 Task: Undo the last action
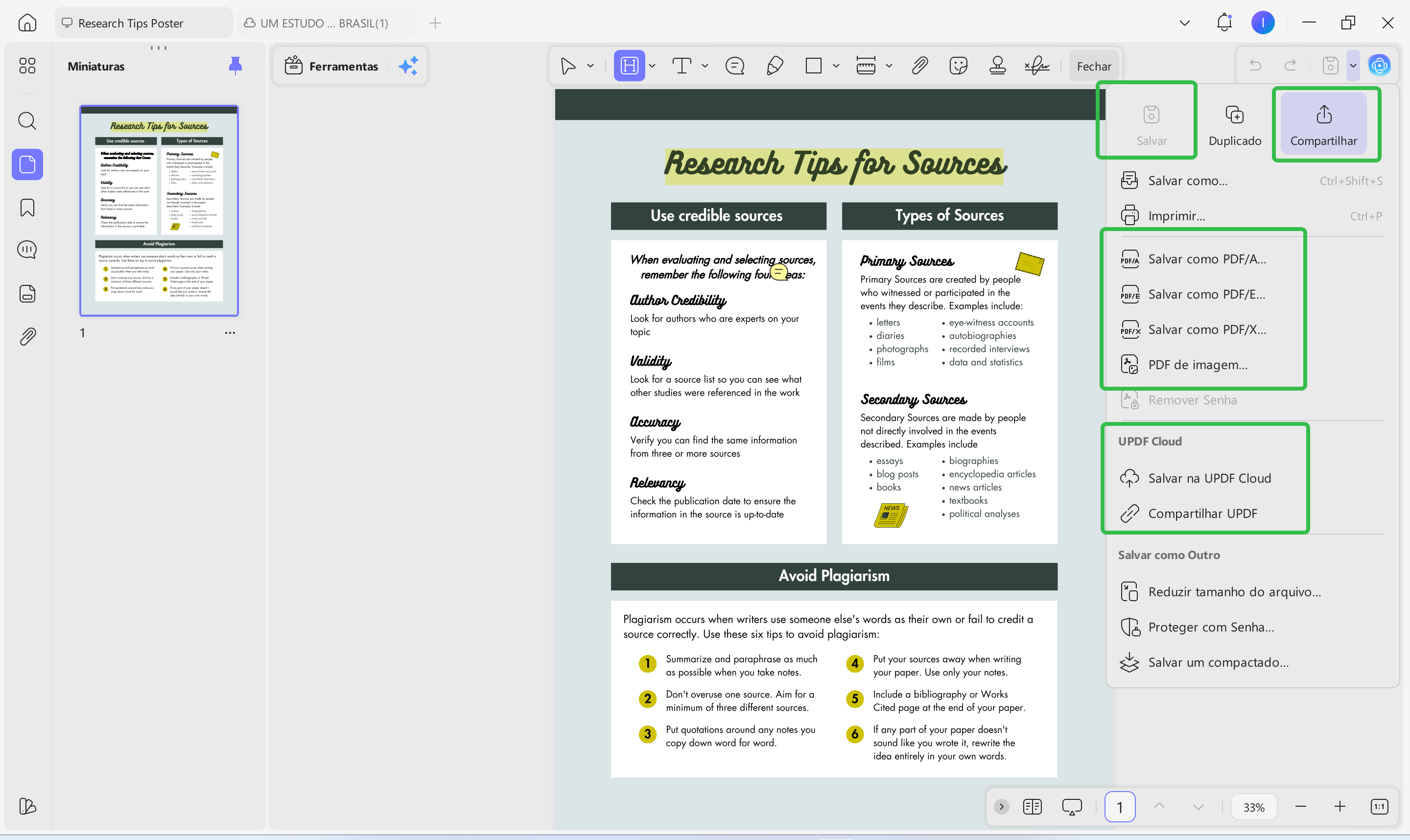point(1255,66)
